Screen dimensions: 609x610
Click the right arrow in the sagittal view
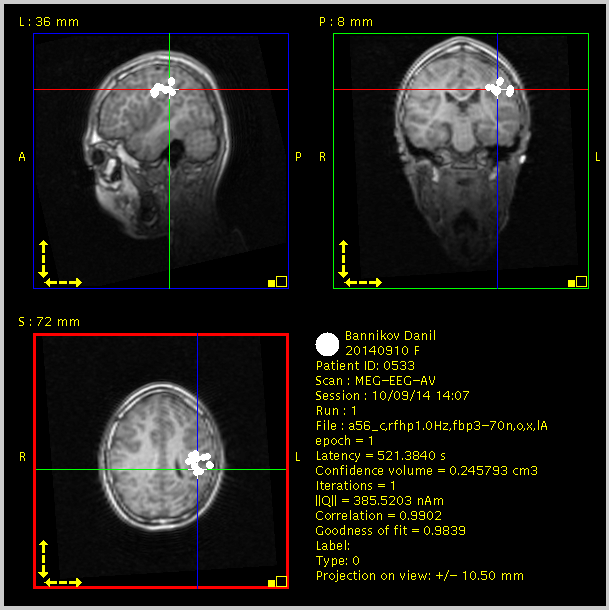[75, 282]
